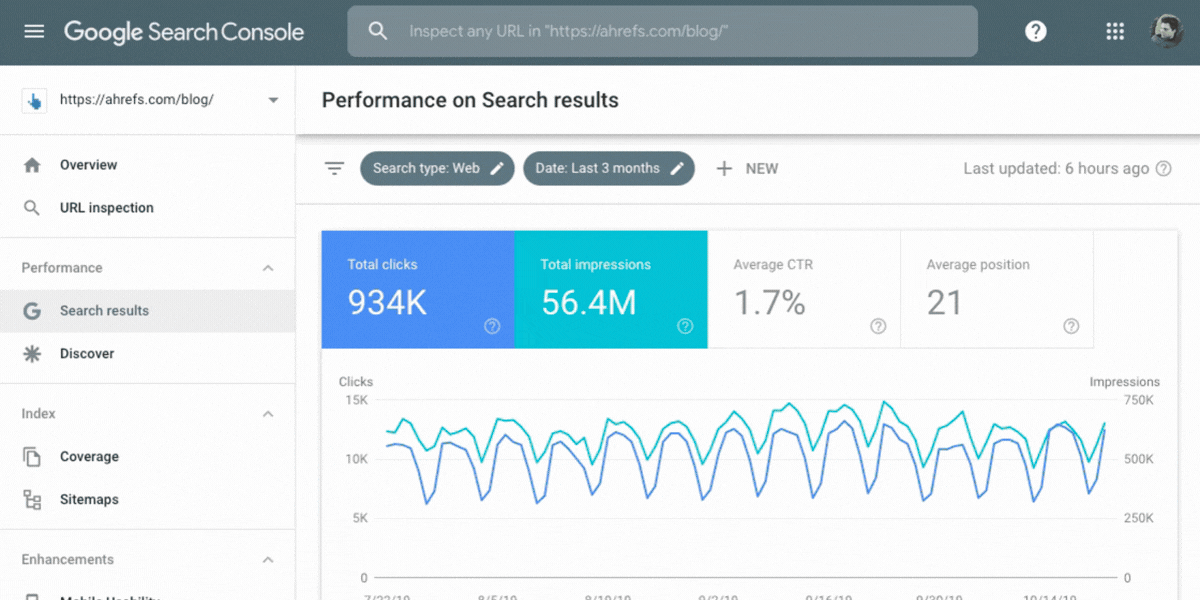
Task: Click the 56.4M total impressions value
Action: coord(588,303)
